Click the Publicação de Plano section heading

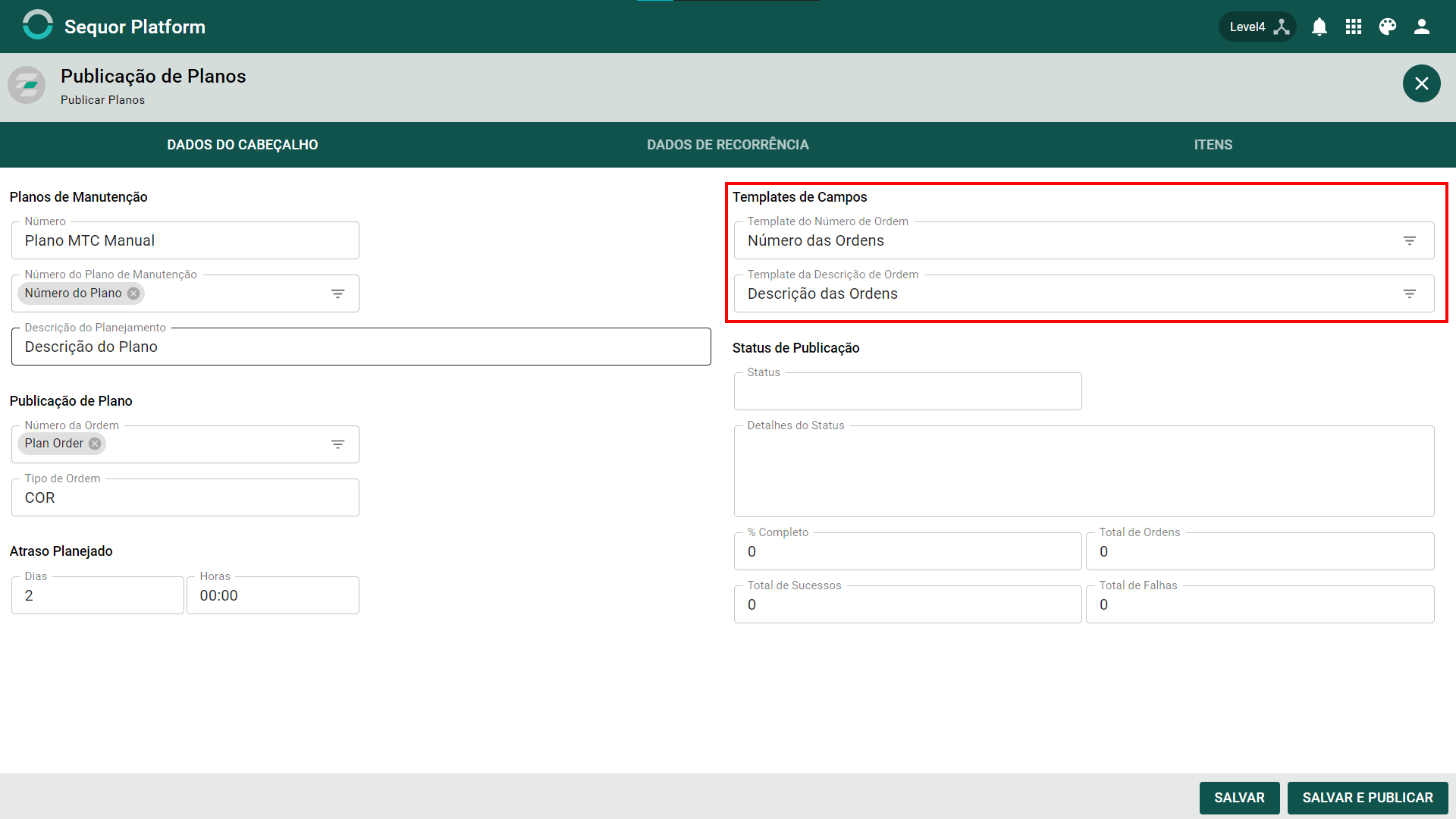(71, 401)
